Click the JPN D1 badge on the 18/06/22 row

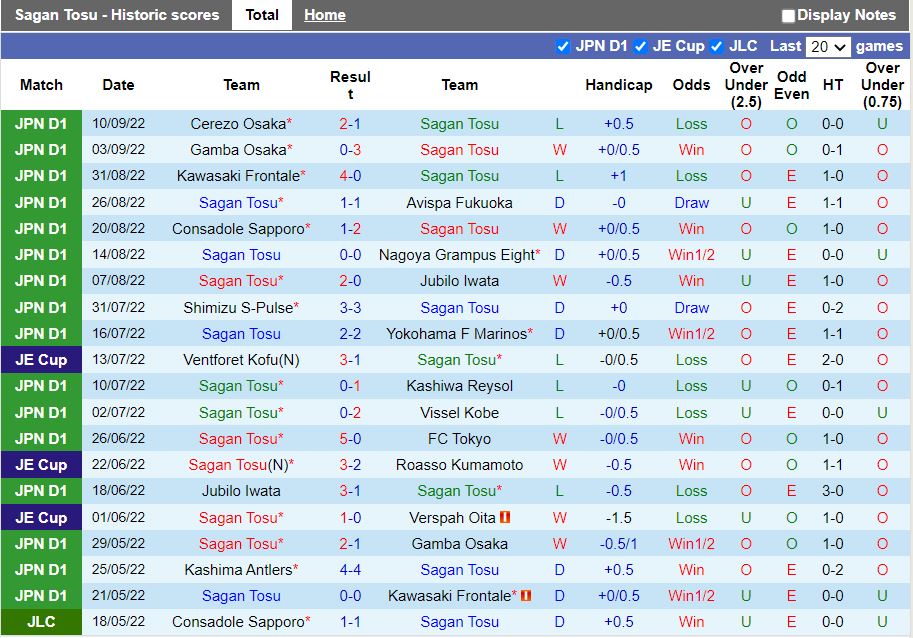tap(41, 490)
